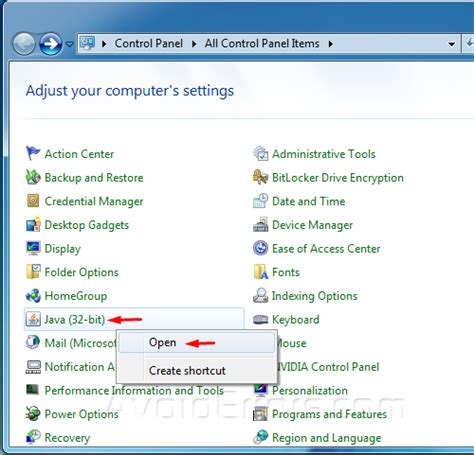This screenshot has height=455, width=474.
Task: Open BitLocker Drive Encryption
Action: coord(338,178)
